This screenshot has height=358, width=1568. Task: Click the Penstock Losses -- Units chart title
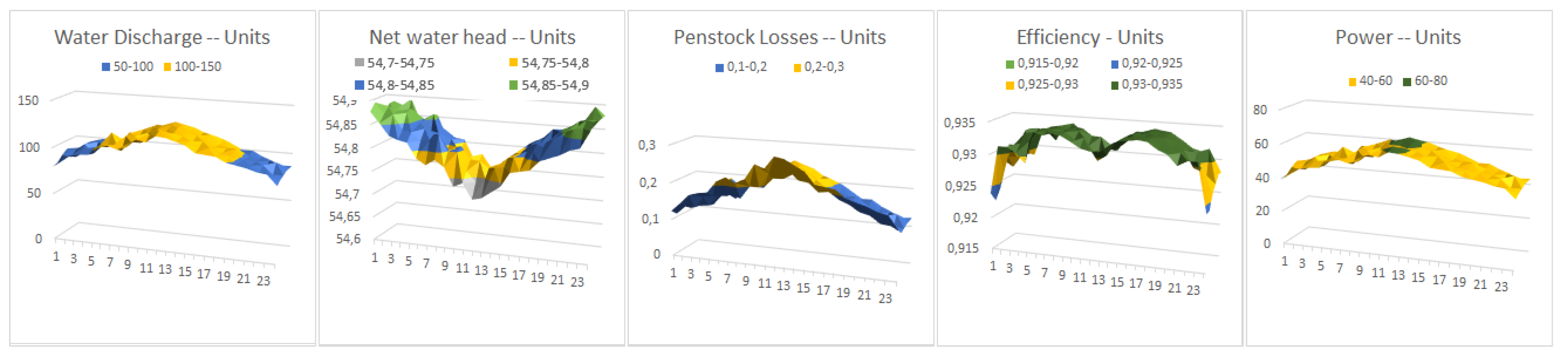(779, 37)
